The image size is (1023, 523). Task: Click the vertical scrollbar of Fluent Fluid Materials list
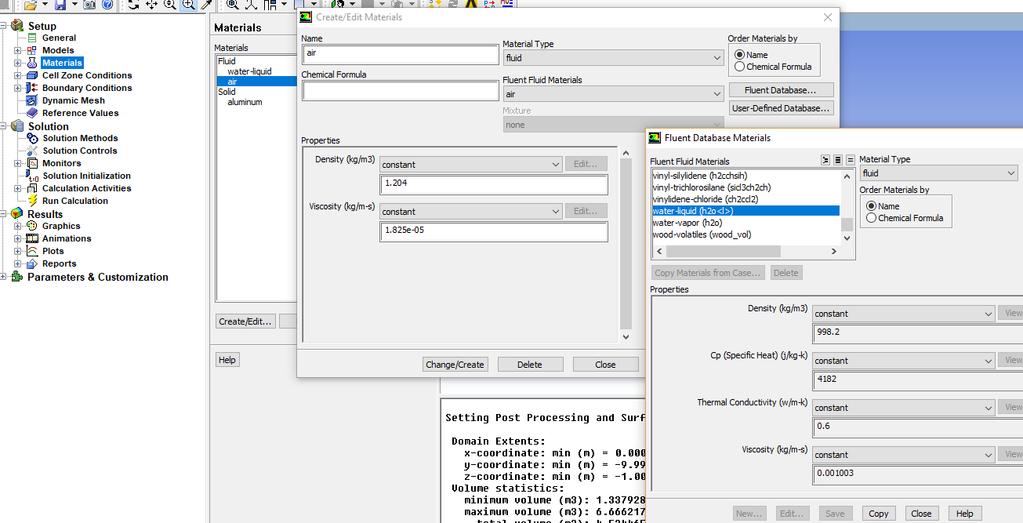tap(847, 207)
